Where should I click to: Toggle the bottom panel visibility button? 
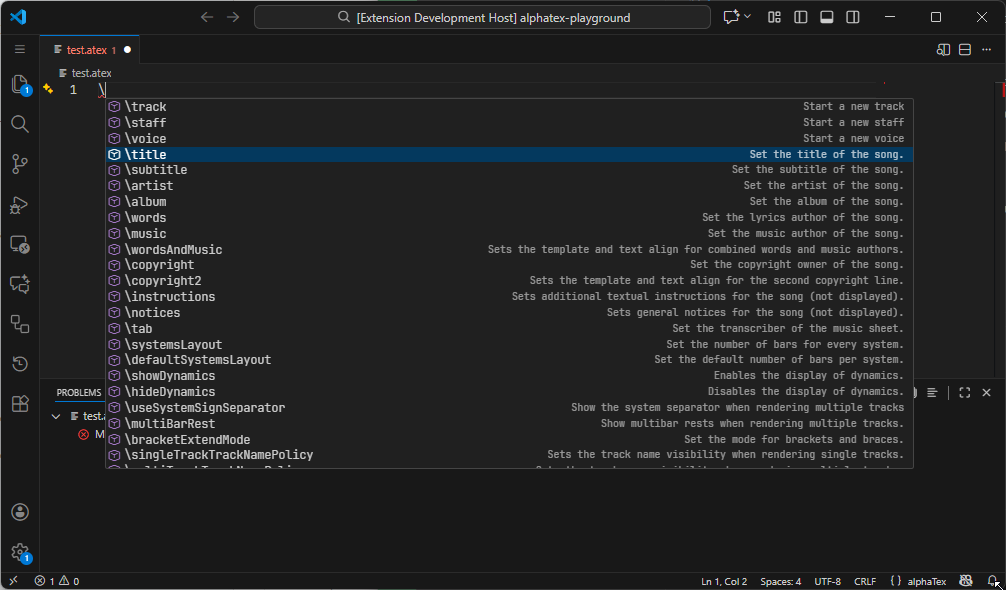tap(827, 17)
